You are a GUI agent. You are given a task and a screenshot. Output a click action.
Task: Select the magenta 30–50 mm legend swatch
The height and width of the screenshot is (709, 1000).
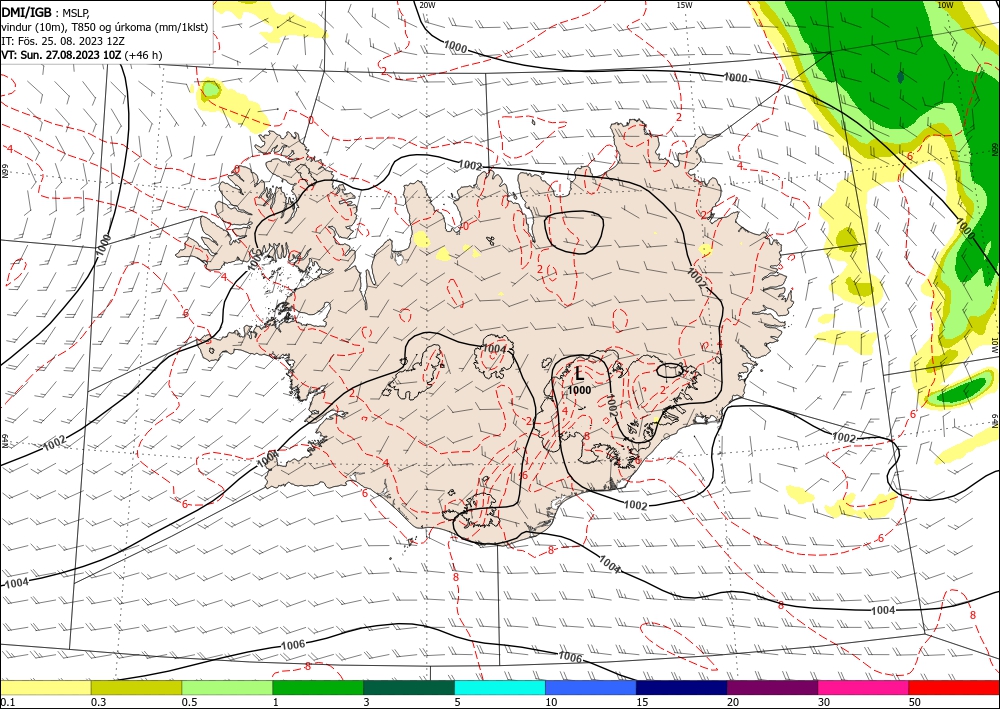click(864, 687)
